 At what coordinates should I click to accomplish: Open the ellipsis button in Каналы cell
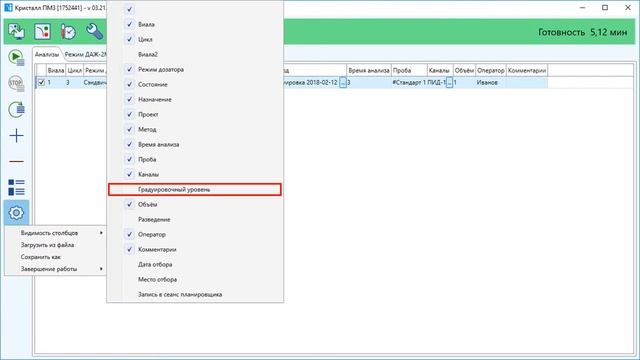tap(449, 82)
